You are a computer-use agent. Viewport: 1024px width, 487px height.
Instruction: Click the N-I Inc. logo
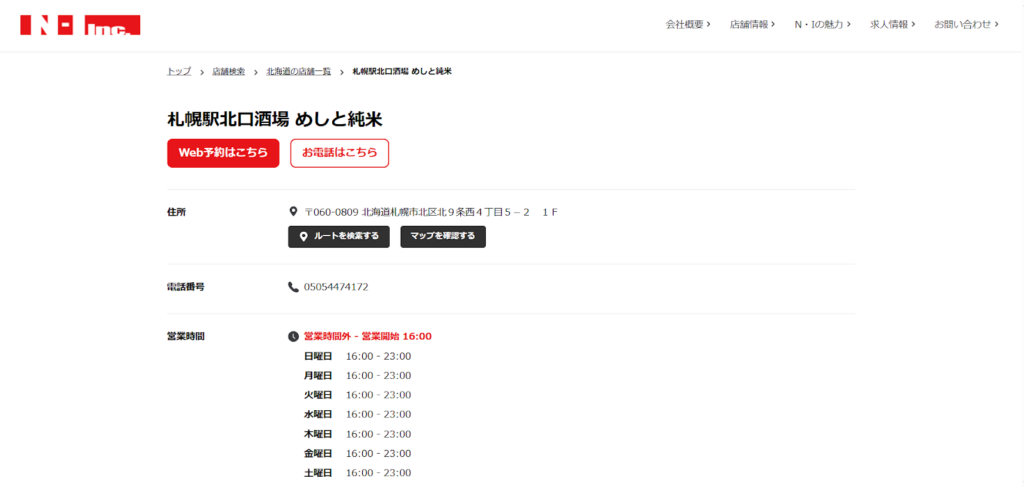pyautogui.click(x=80, y=25)
